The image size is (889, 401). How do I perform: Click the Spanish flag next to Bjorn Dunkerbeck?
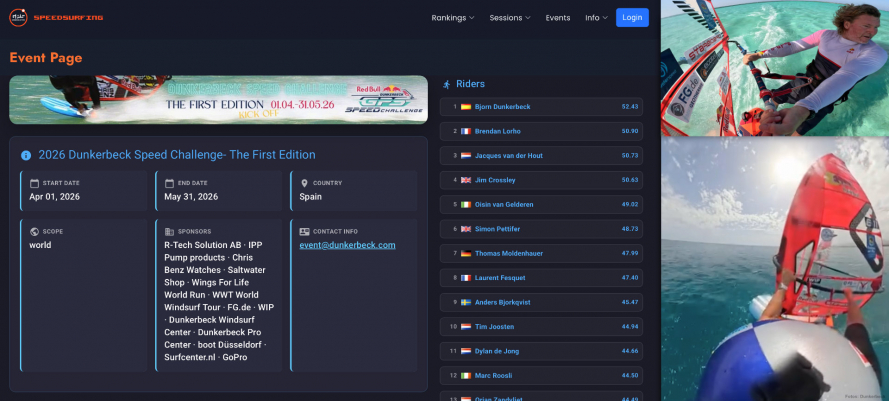[465, 106]
